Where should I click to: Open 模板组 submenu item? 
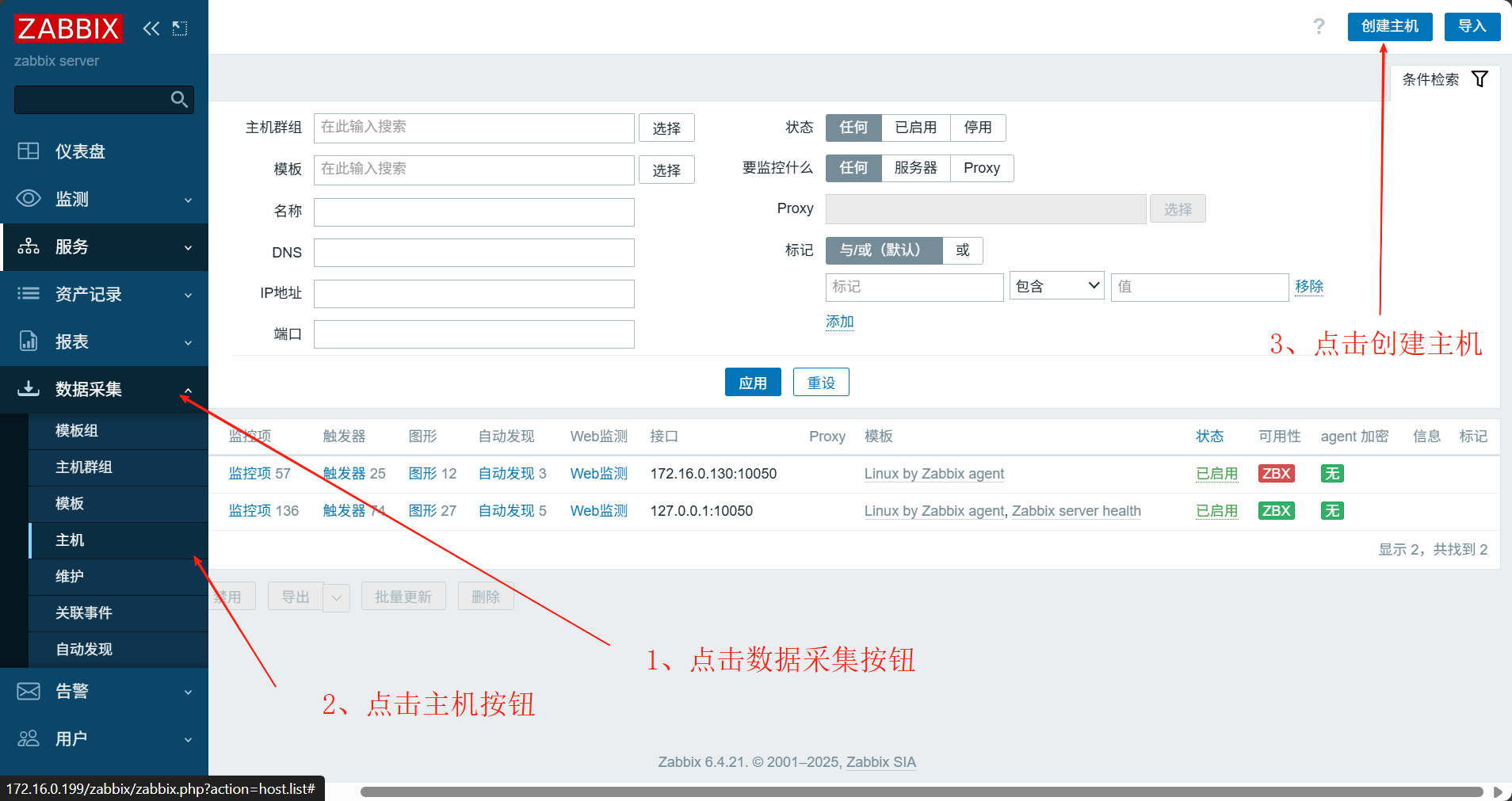(x=118, y=430)
